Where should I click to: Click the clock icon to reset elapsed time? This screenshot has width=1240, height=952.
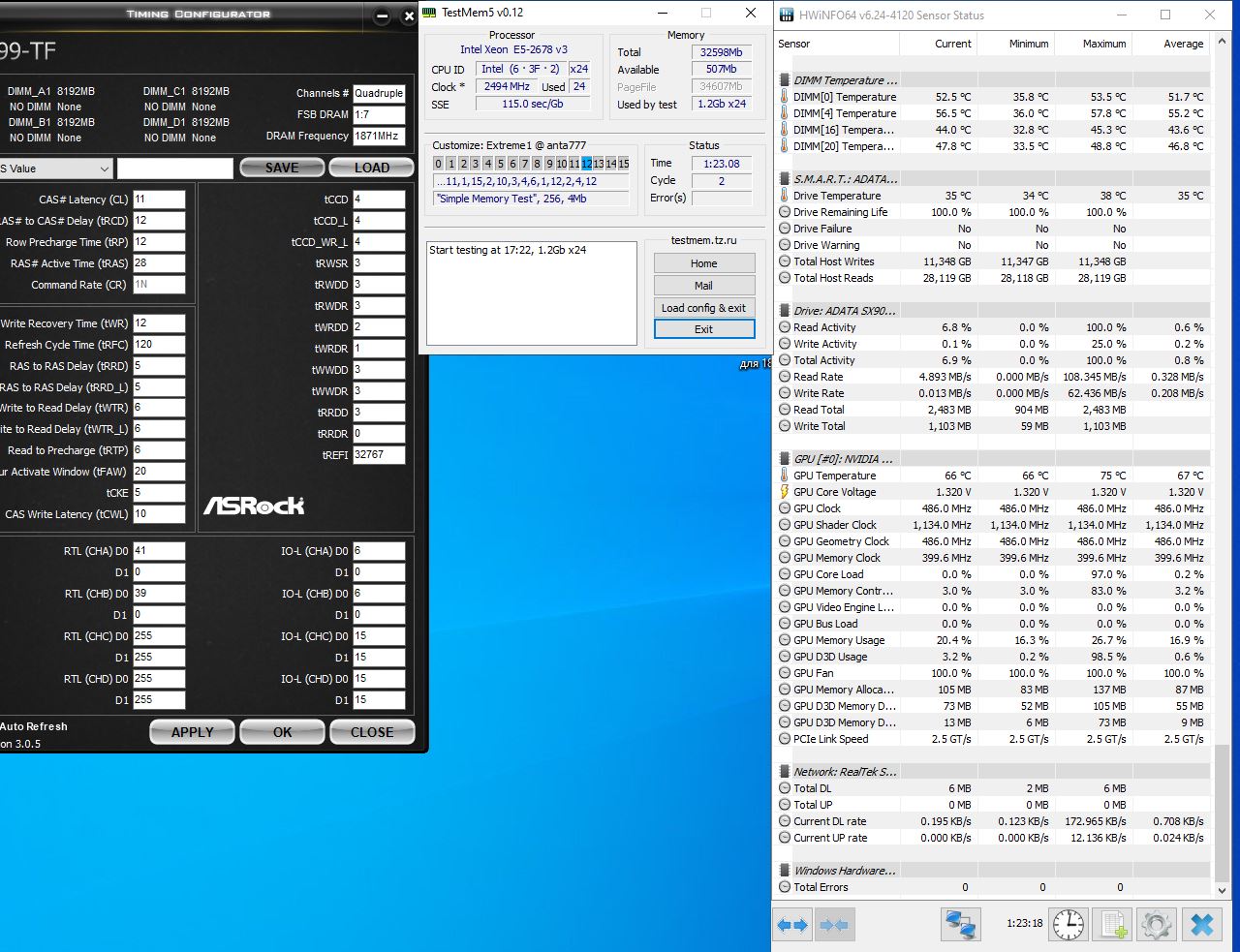point(1069,925)
